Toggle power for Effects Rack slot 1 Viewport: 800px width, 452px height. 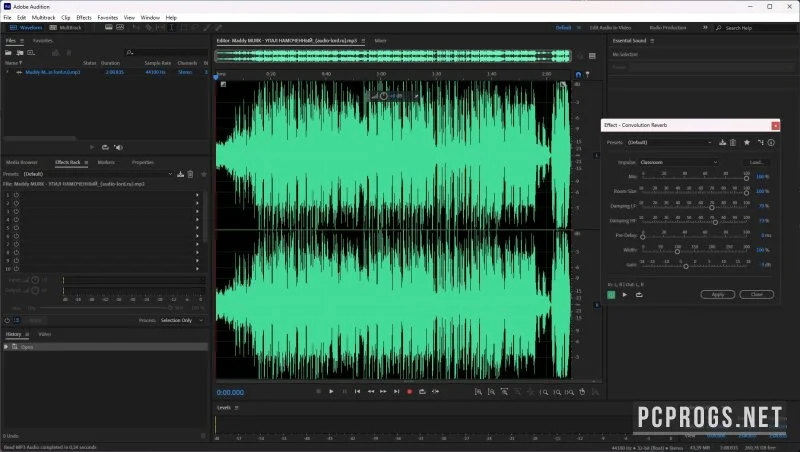point(16,195)
